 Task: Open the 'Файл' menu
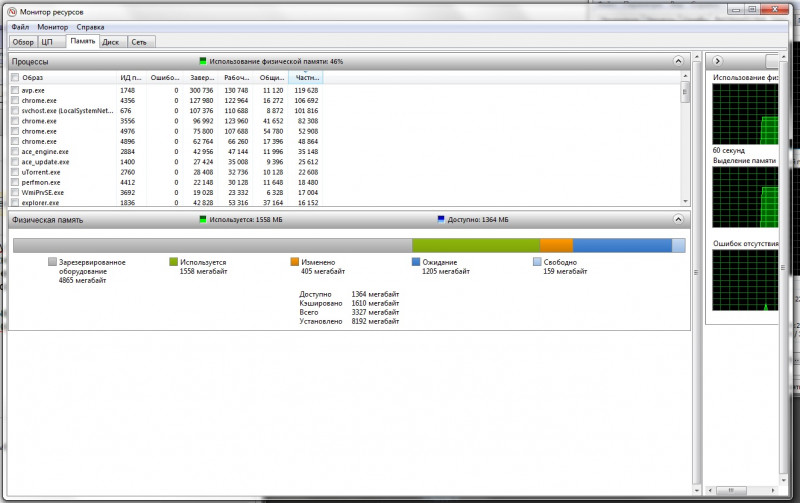click(20, 27)
